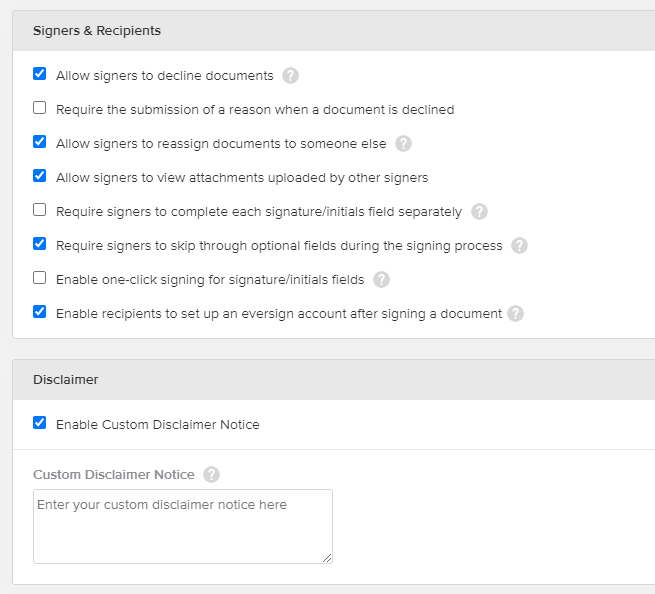Open help about setting up an eversign account
The height and width of the screenshot is (594, 655).
(515, 313)
